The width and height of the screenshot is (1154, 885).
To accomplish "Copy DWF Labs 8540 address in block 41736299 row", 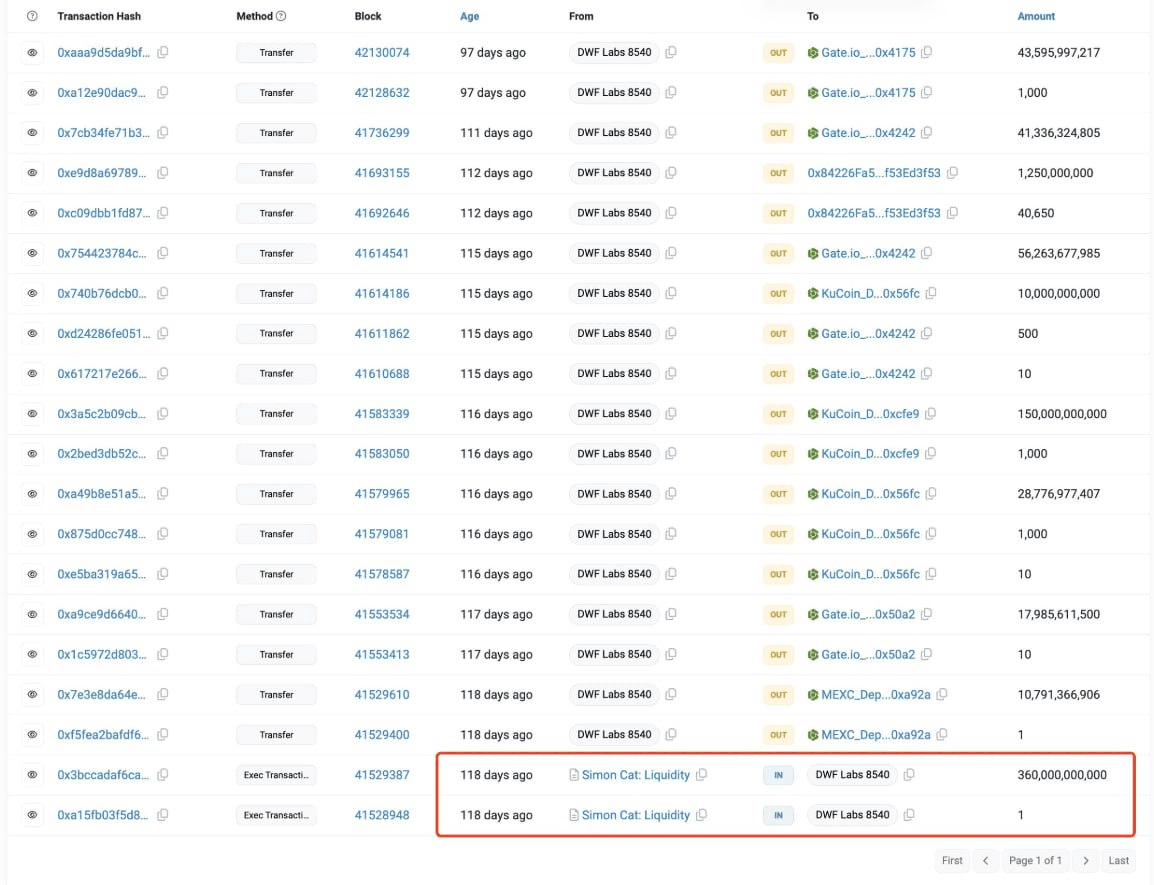I will pos(670,133).
